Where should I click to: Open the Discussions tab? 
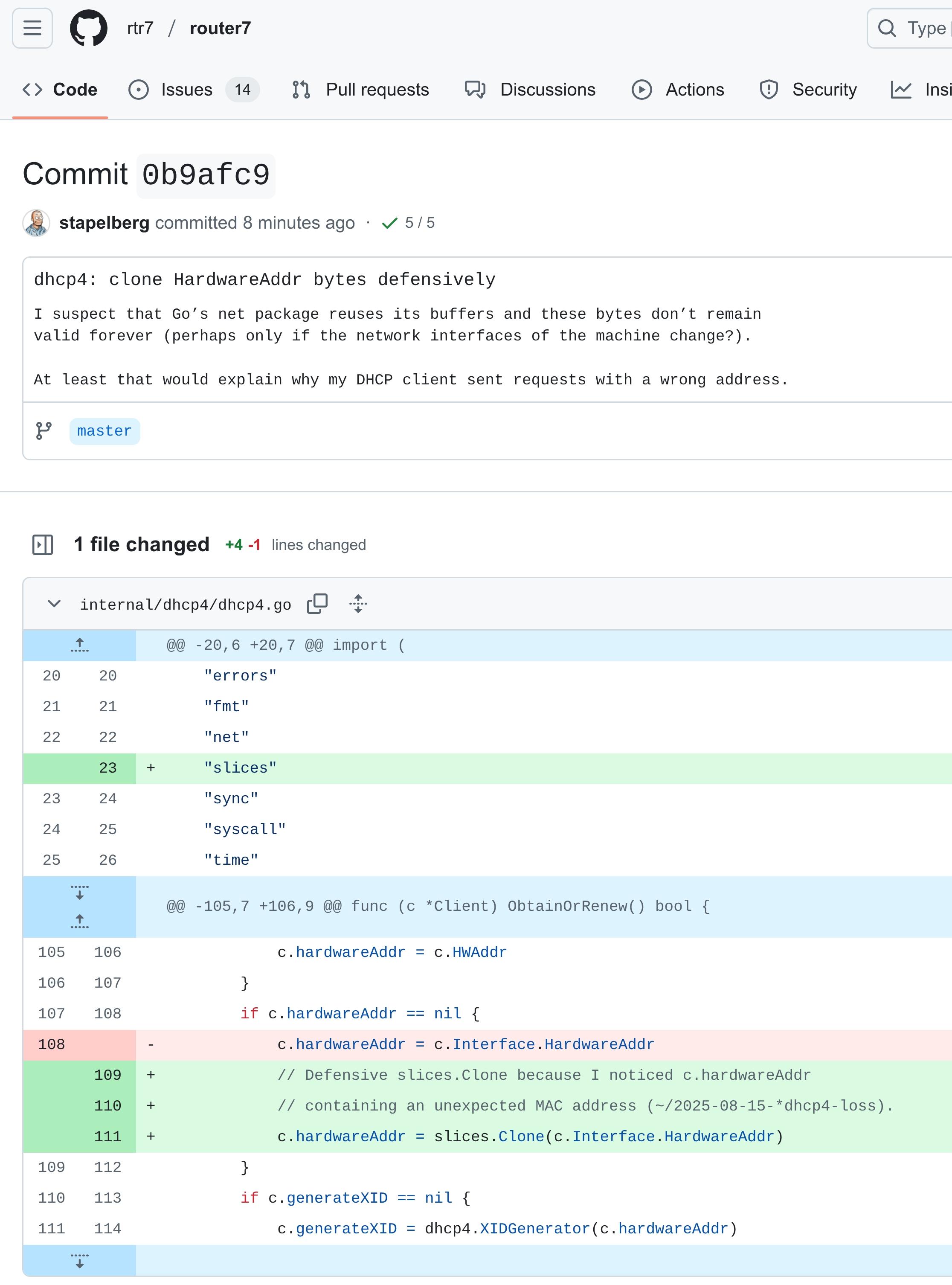click(530, 90)
